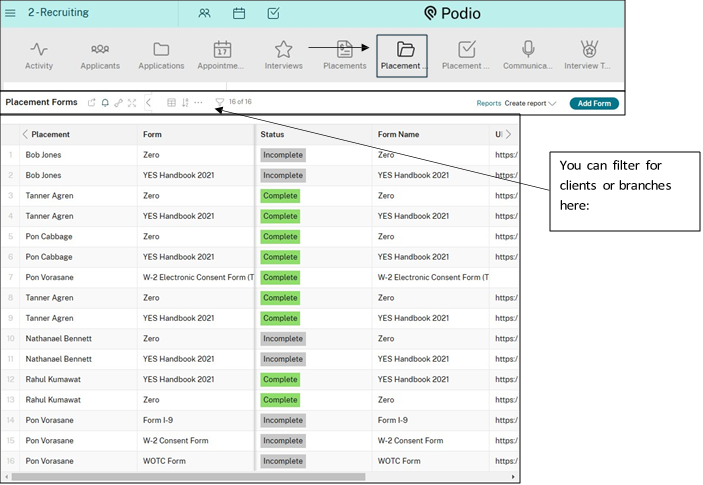Select the highlighted Placement Forms app tile
Screen dimensions: 703x485
point(402,56)
